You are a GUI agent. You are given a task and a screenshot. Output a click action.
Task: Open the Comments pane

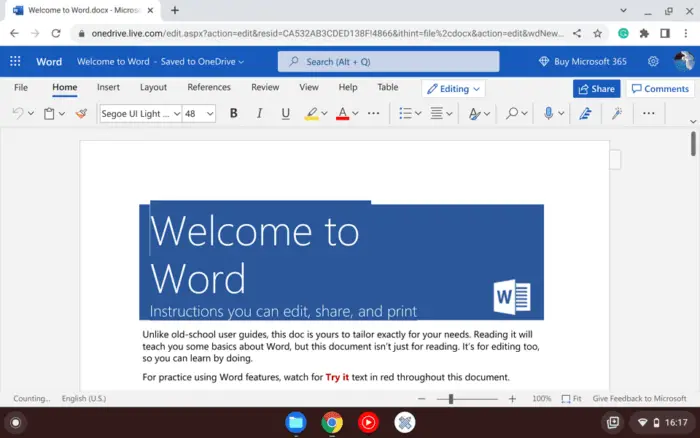660,89
